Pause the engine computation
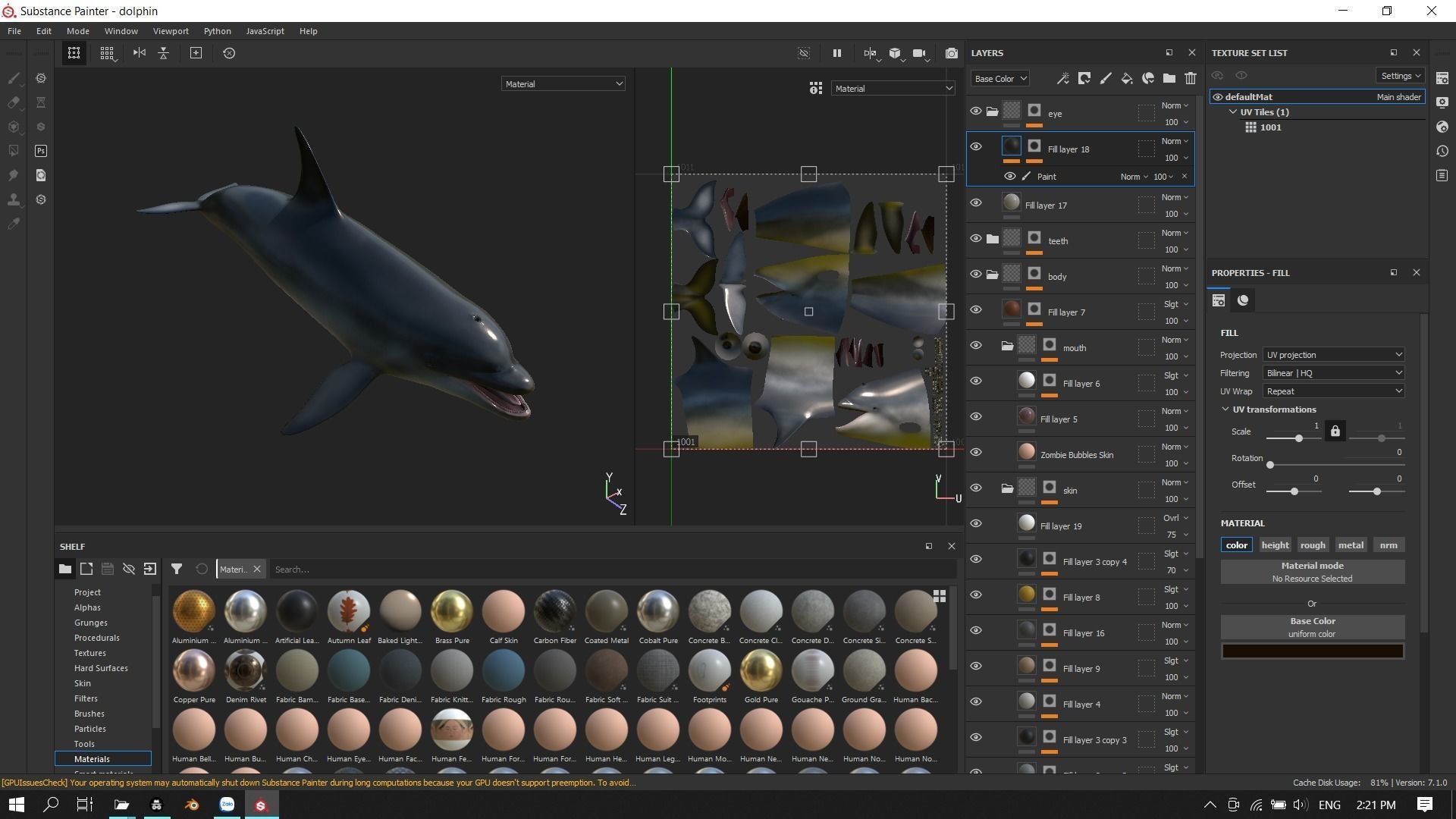The height and width of the screenshot is (819, 1456). click(837, 53)
